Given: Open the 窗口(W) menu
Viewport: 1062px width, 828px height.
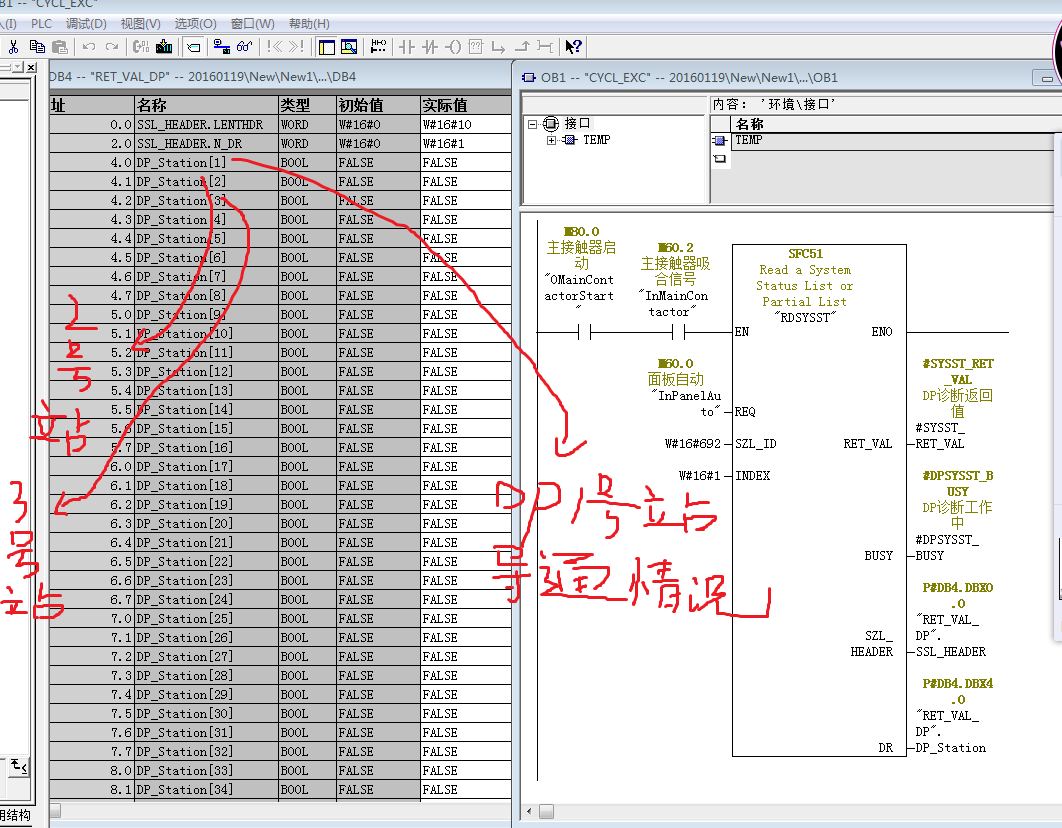Looking at the screenshot, I should pyautogui.click(x=253, y=24).
